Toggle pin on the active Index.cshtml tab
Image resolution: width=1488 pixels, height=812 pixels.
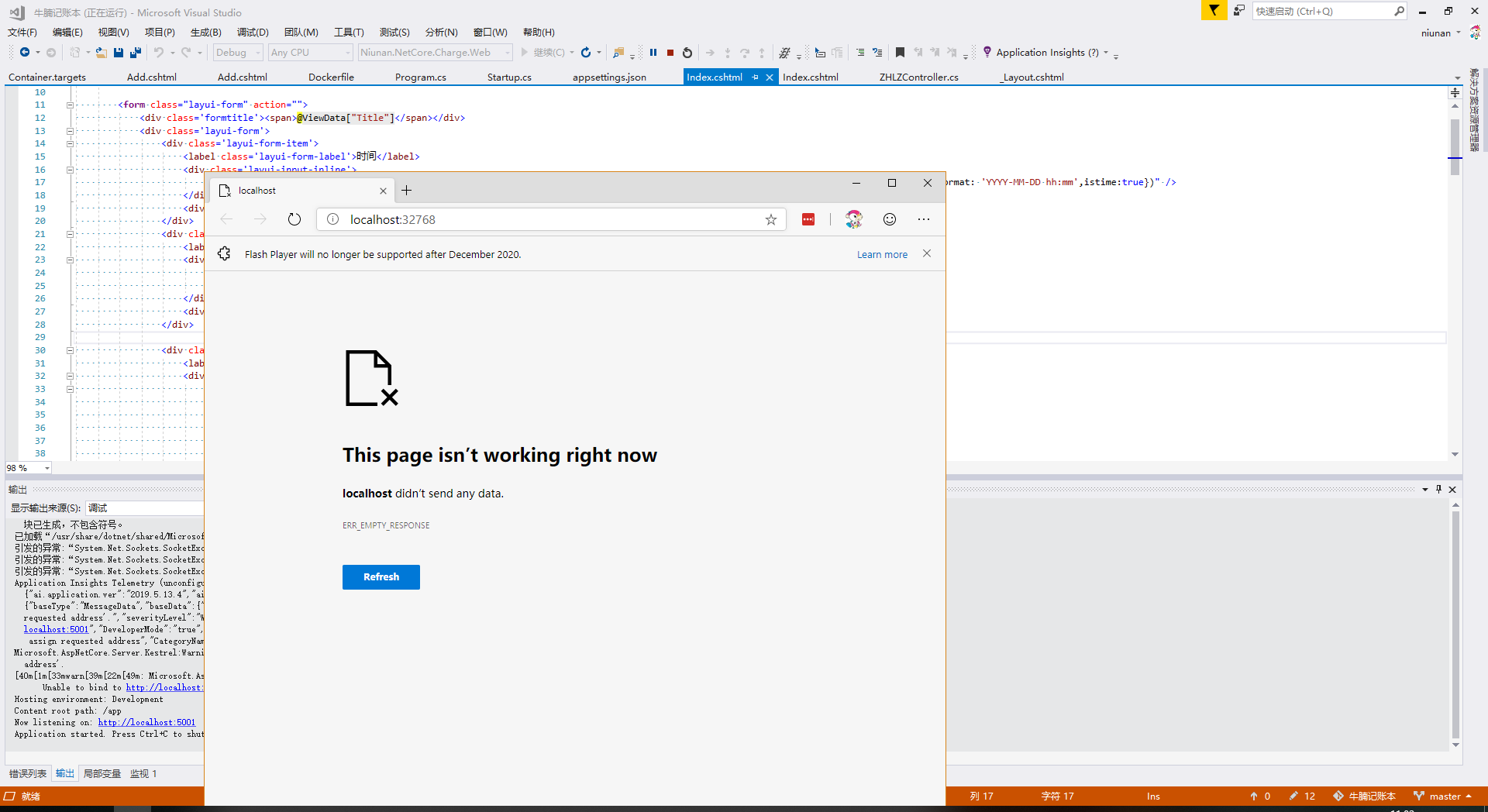click(756, 77)
